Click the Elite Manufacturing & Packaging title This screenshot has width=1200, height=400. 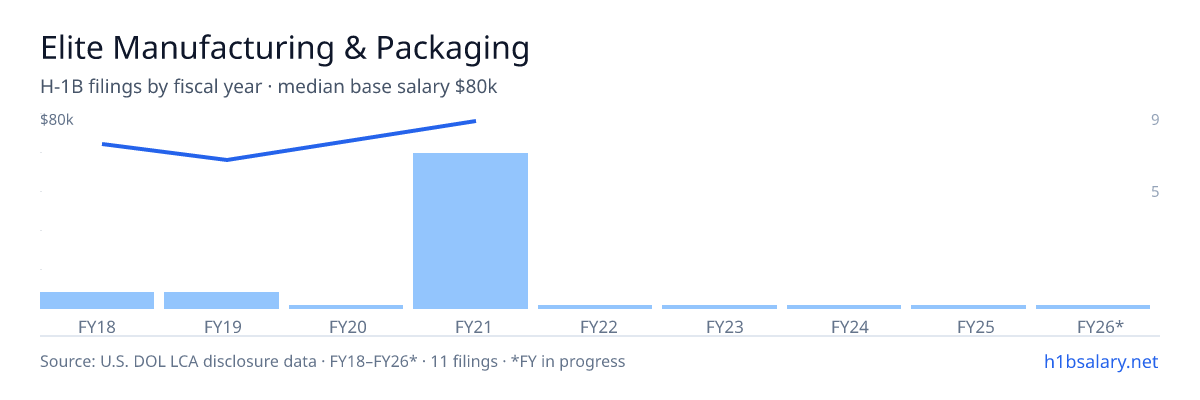coord(284,48)
